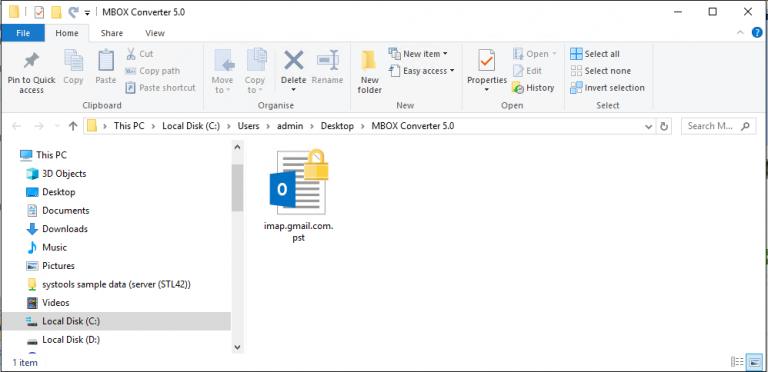Select Videos in navigation pane
Screen dimensions: 768x372
(48, 303)
